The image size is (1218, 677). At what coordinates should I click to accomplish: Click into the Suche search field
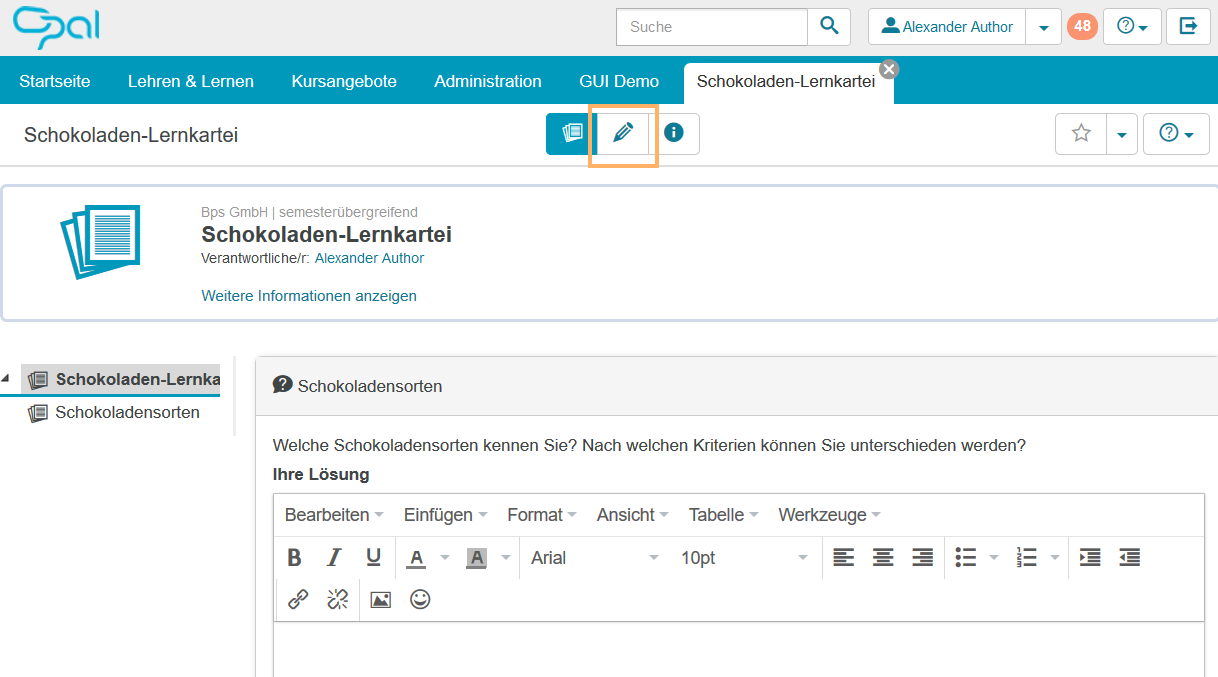pos(711,26)
